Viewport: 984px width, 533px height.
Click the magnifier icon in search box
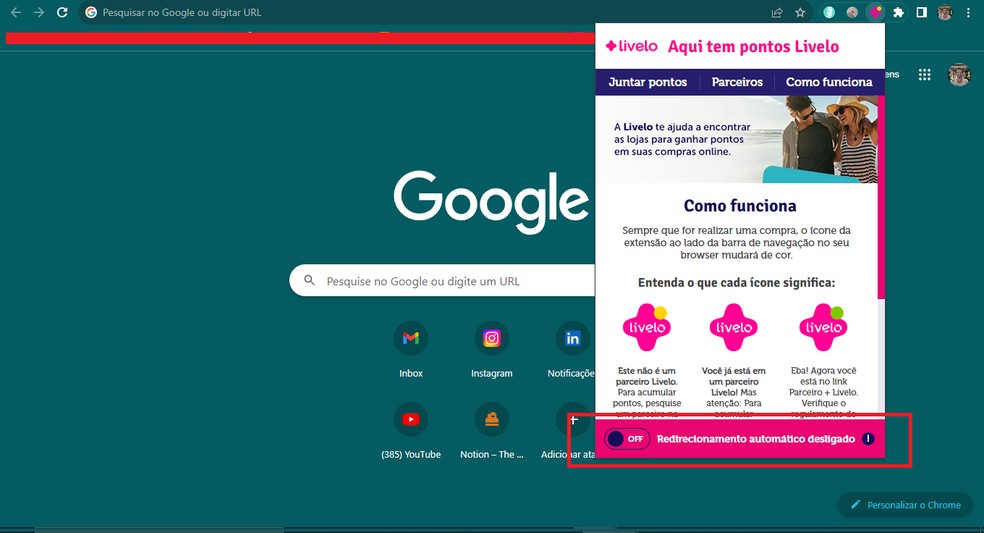(309, 280)
